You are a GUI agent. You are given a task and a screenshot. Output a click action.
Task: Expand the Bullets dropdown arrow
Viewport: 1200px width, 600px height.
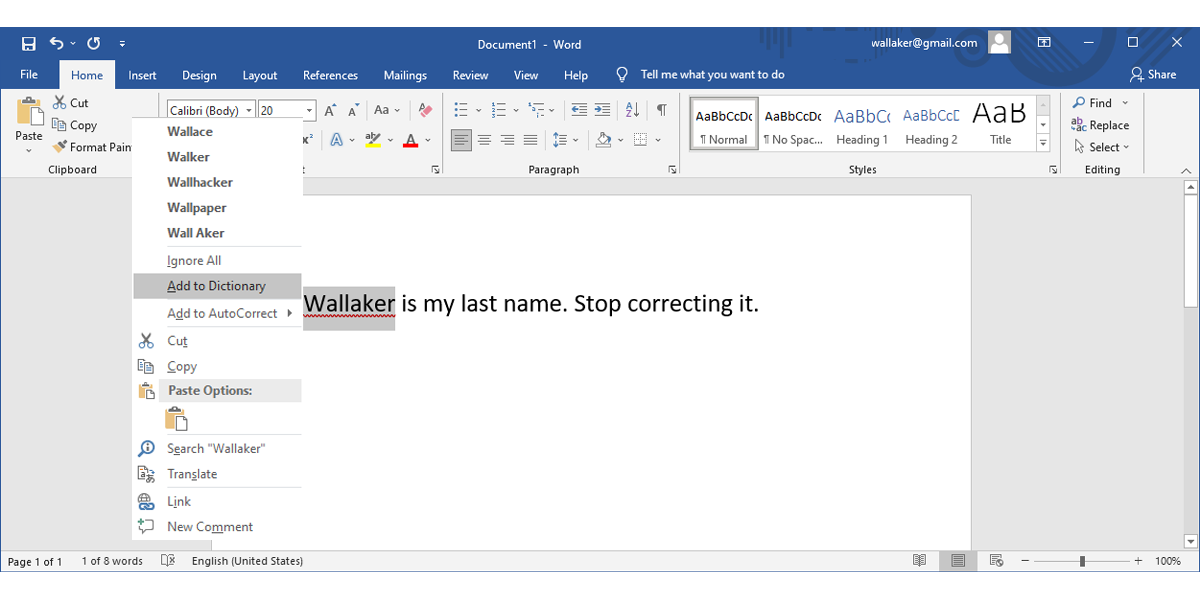pyautogui.click(x=477, y=110)
